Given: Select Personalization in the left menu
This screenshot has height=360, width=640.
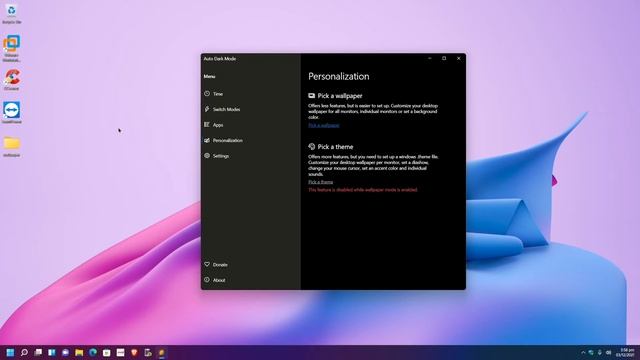Looking at the screenshot, I should coord(224,140).
